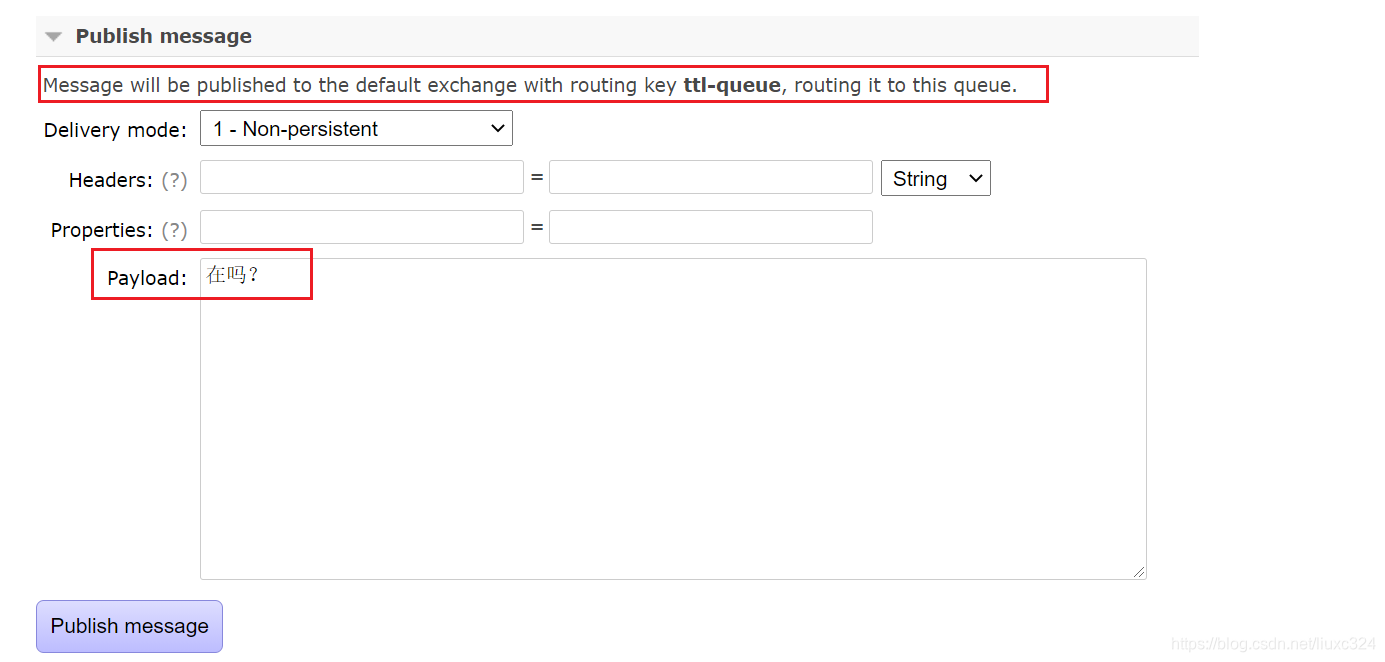This screenshot has width=1385, height=662.
Task: Click the ttl-queue routing key text
Action: [x=731, y=85]
